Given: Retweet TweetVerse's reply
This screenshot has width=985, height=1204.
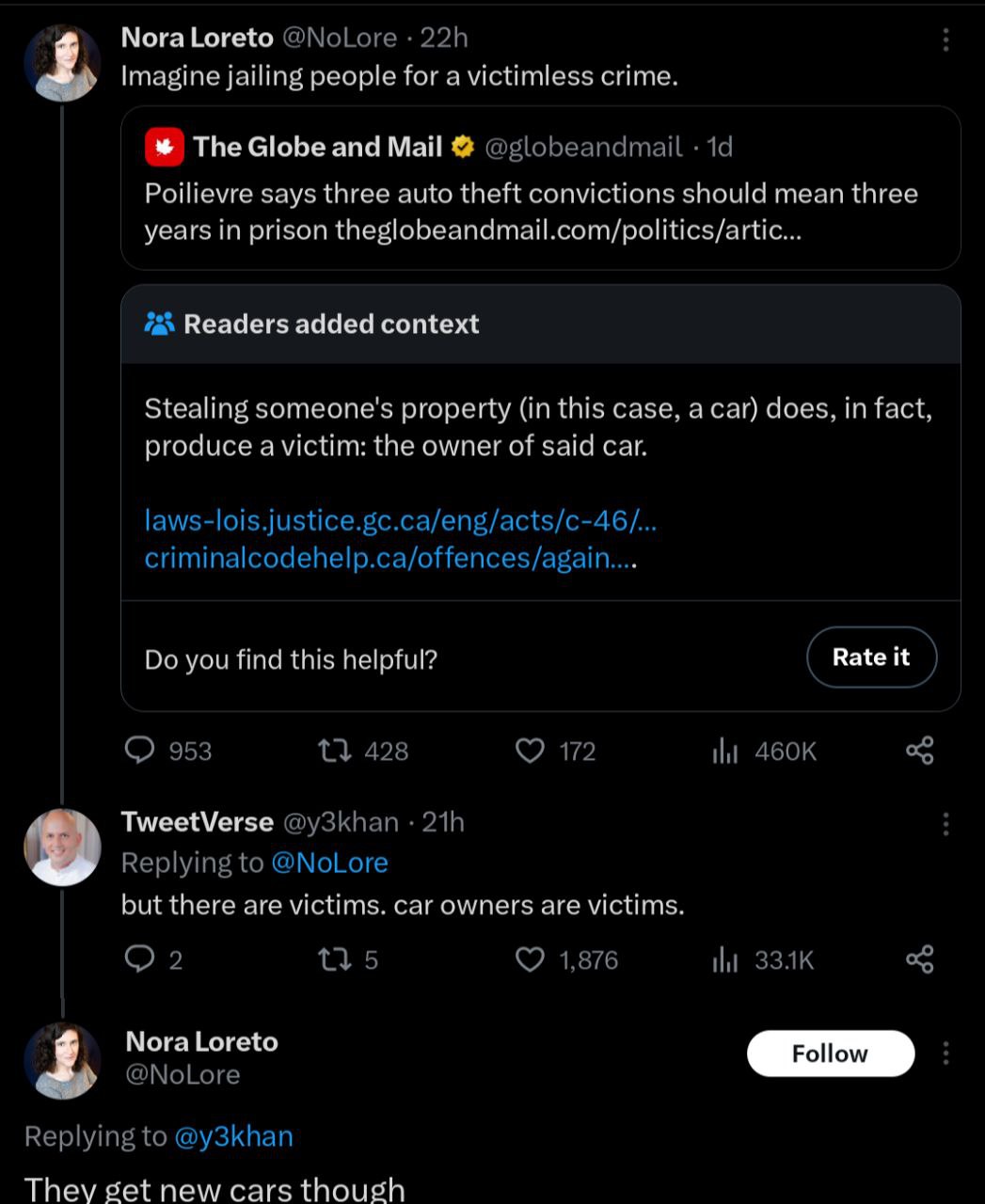Looking at the screenshot, I should tap(334, 959).
